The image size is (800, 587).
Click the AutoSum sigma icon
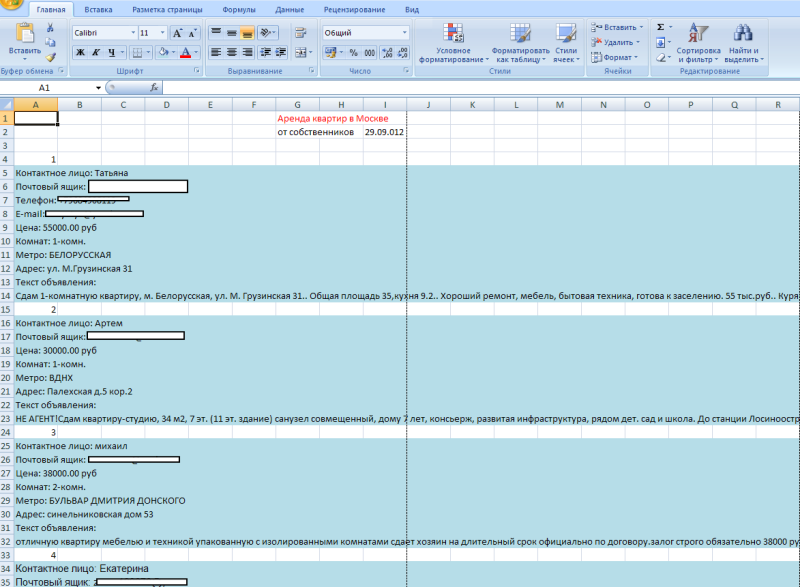pos(660,28)
